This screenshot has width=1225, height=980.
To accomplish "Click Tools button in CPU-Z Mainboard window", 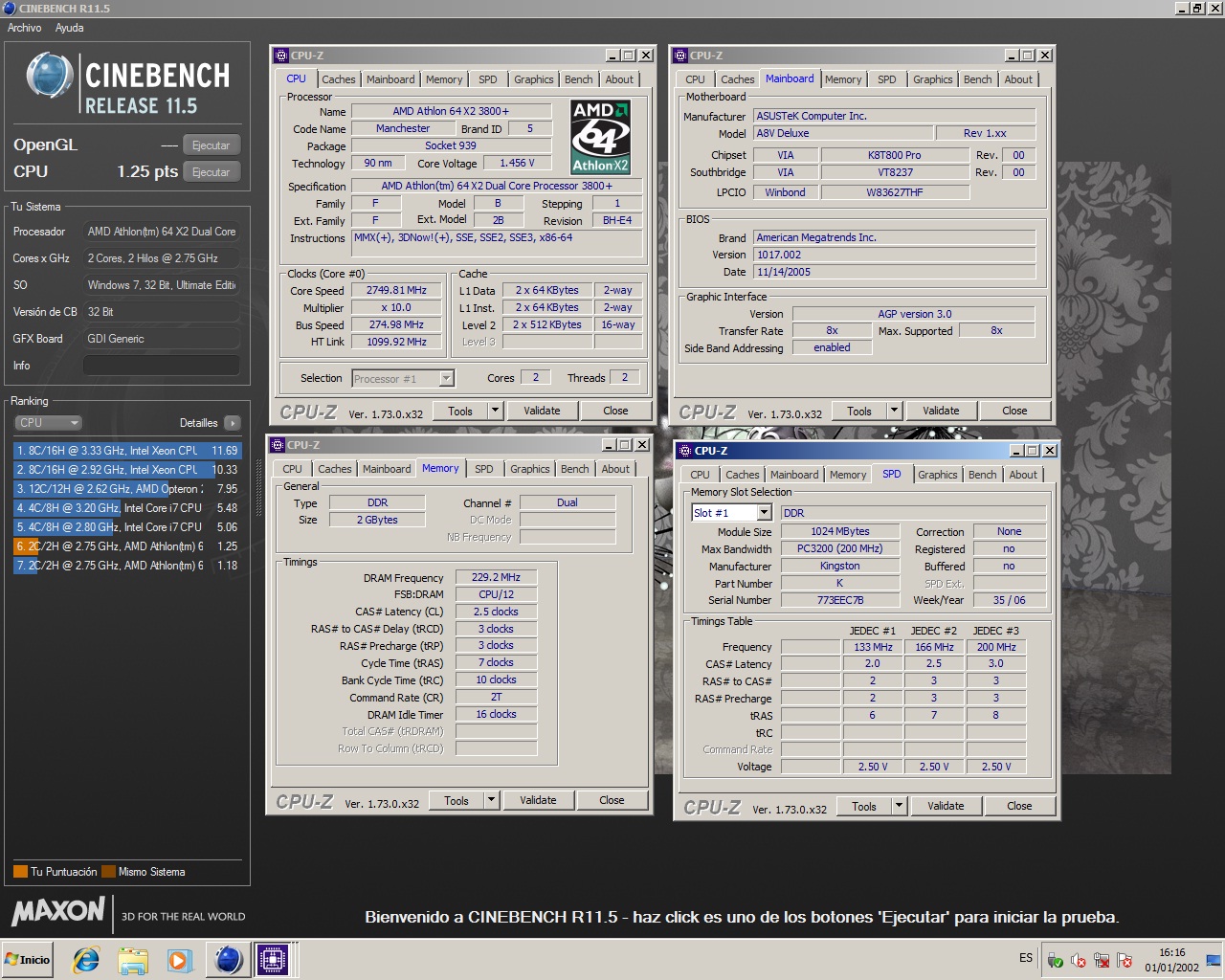I will pos(859,411).
